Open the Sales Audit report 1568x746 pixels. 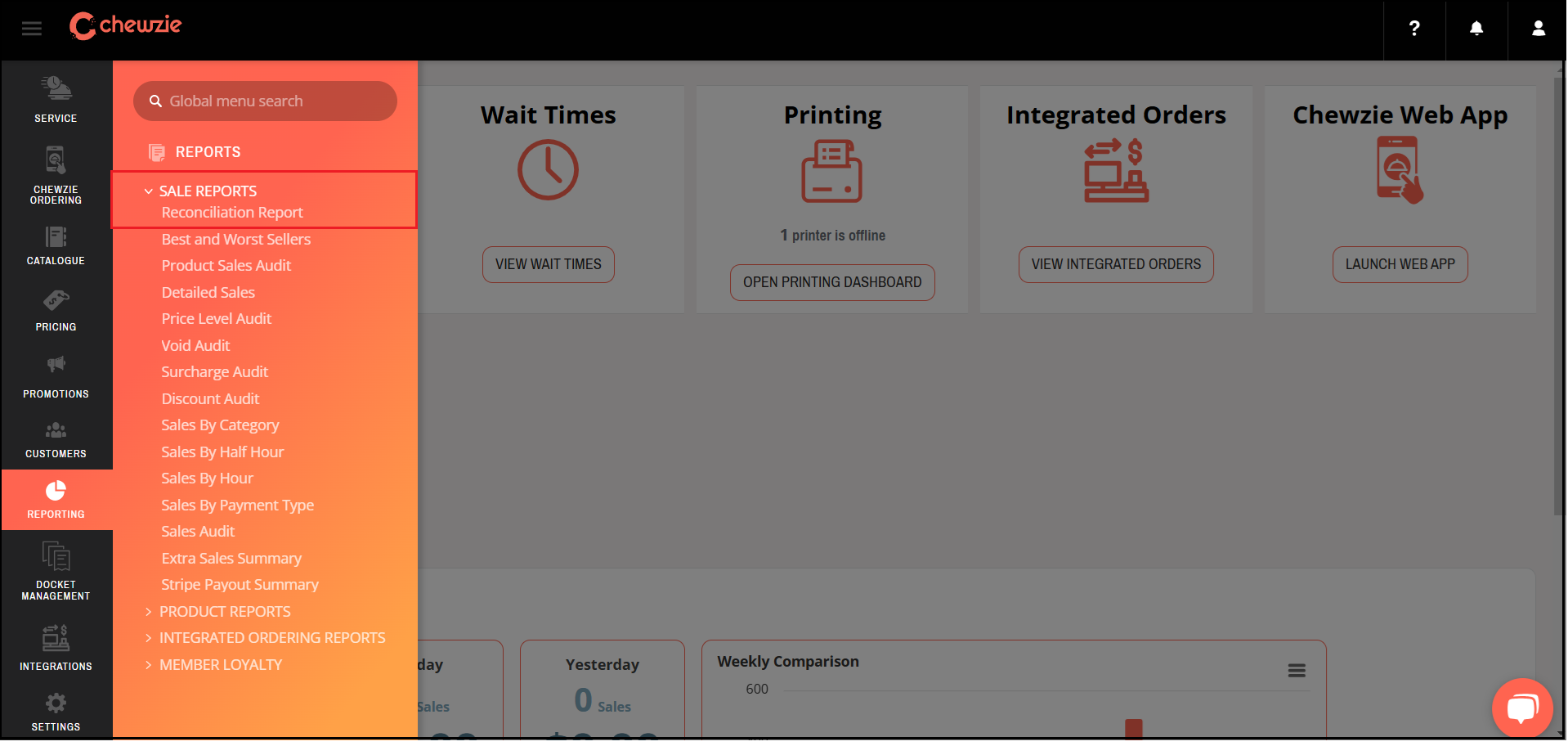pyautogui.click(x=198, y=532)
